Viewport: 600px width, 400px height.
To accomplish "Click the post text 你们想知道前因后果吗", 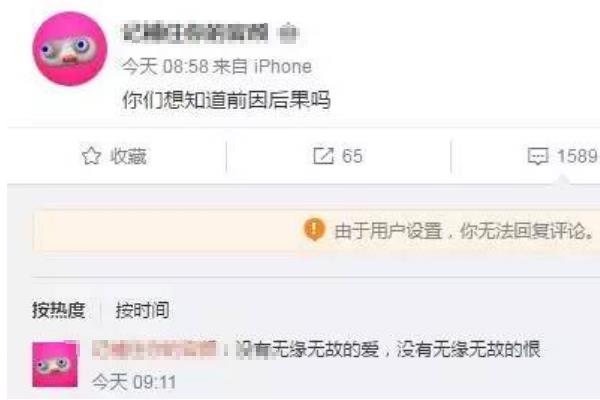I will (x=226, y=100).
